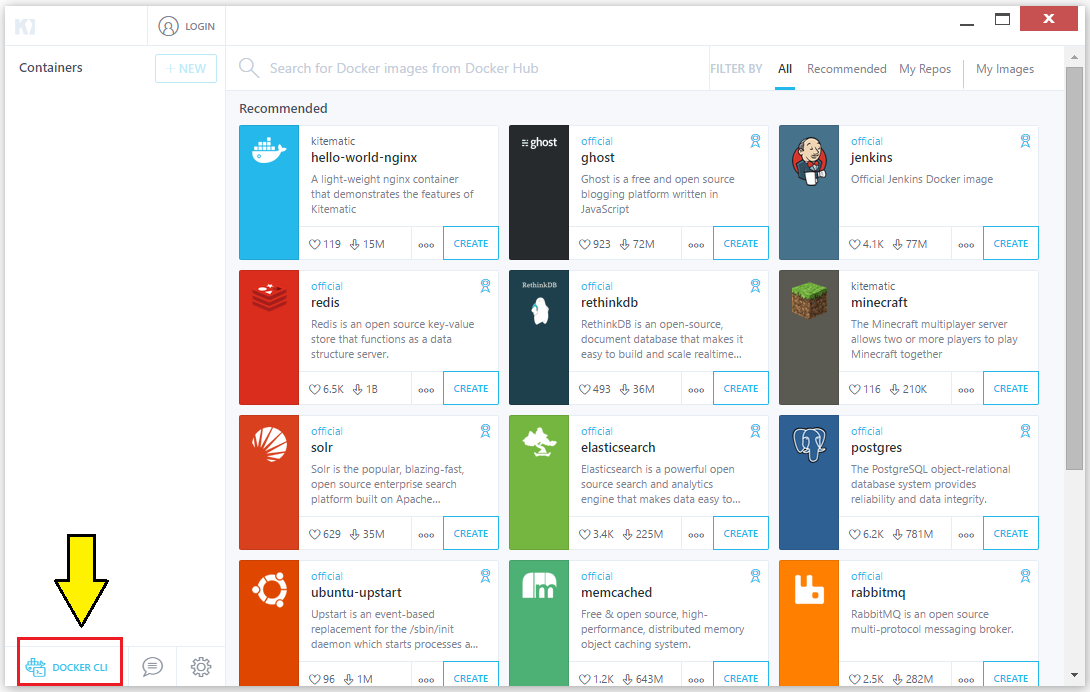Click the official badge on ghost
Viewport: 1090px width, 692px height.
click(x=756, y=141)
